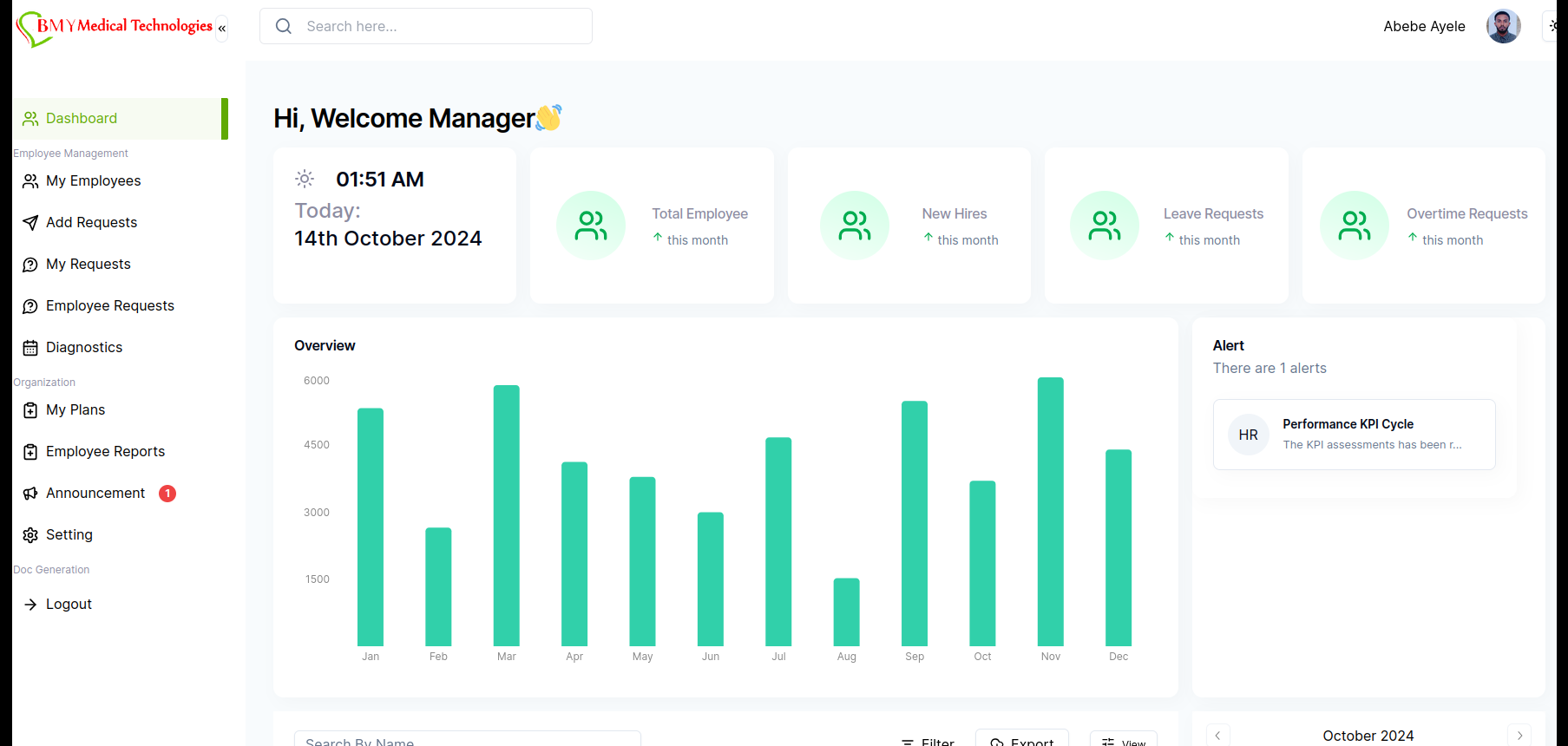Focus the 'Search here...' field
Screen dimensions: 1568x746
pyautogui.click(x=443, y=26)
